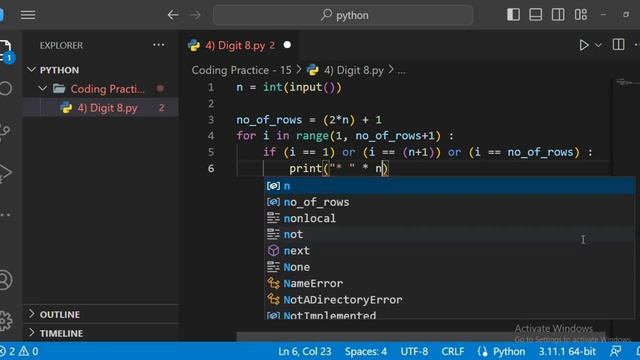
Task: Click problem count 2 on Digit 8.py row
Action: point(162,108)
